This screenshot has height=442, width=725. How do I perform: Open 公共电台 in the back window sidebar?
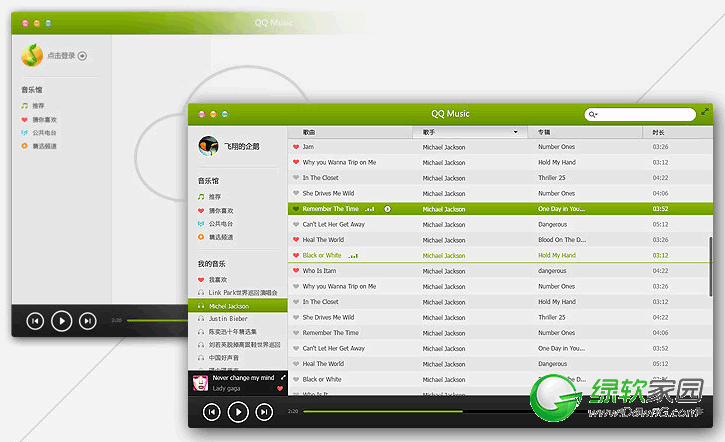[x=44, y=133]
